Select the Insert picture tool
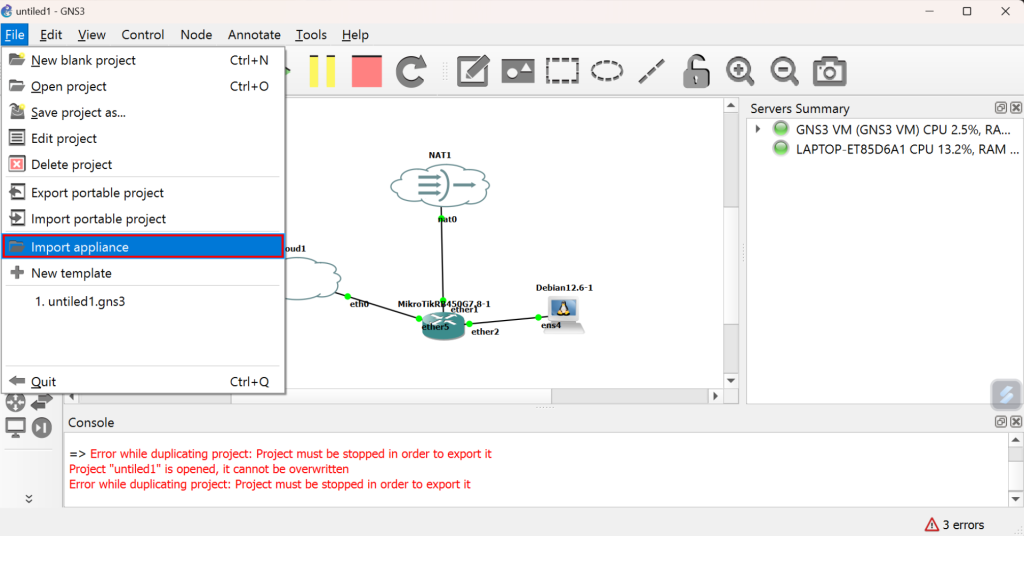1024x576 pixels. 517,71
